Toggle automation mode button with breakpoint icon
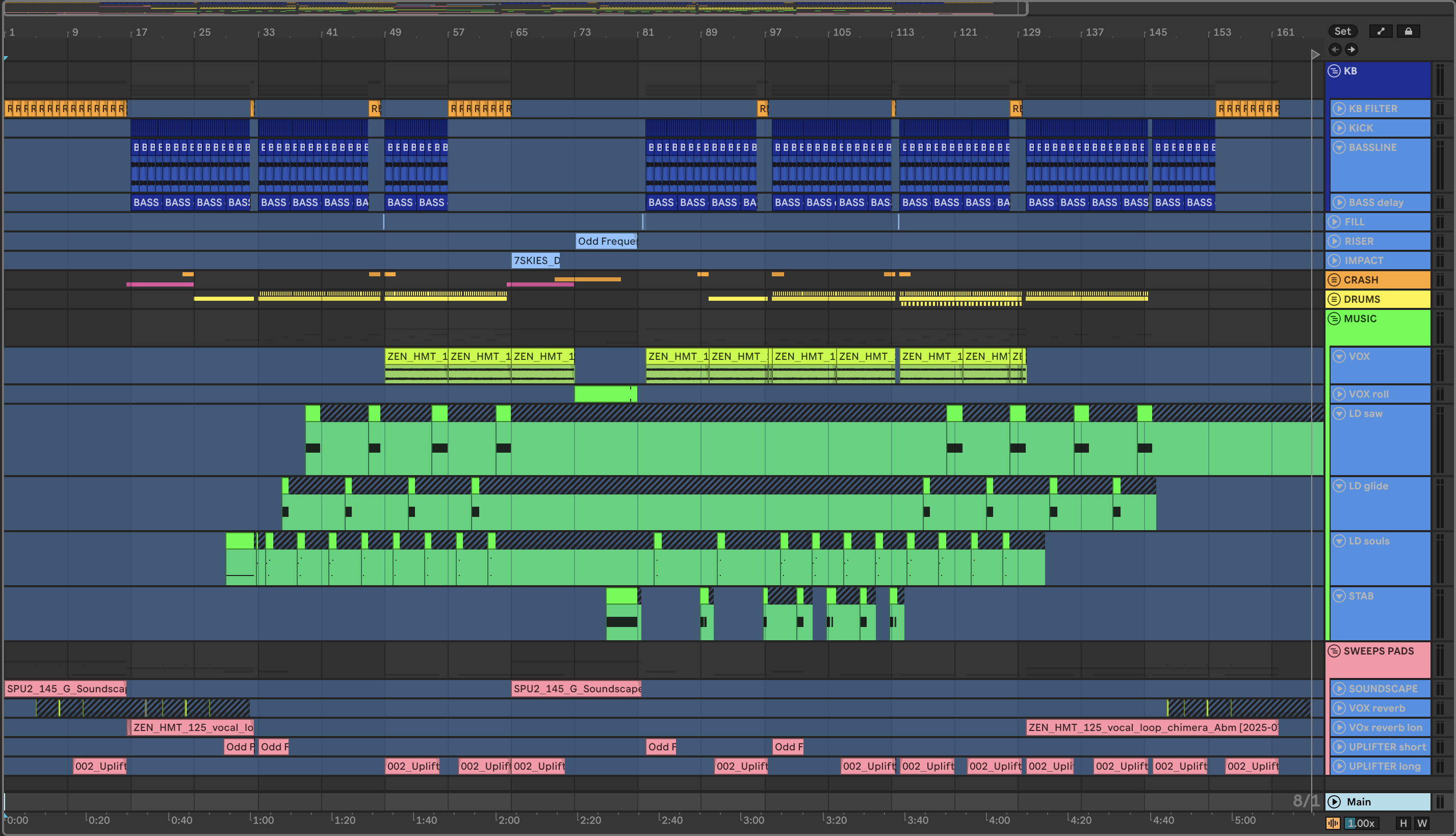This screenshot has width=1456, height=836. (1380, 32)
